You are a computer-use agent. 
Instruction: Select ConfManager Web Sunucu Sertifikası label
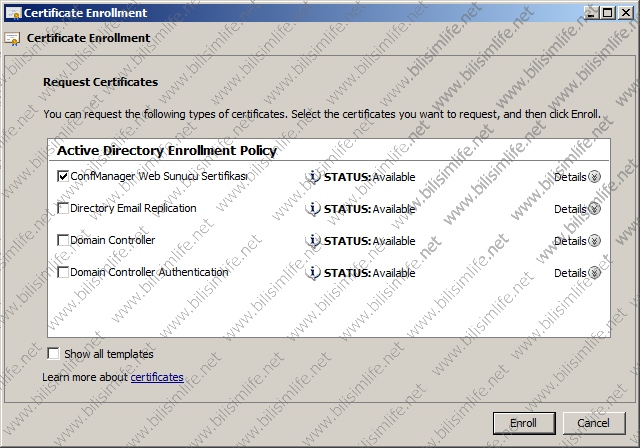pos(159,176)
